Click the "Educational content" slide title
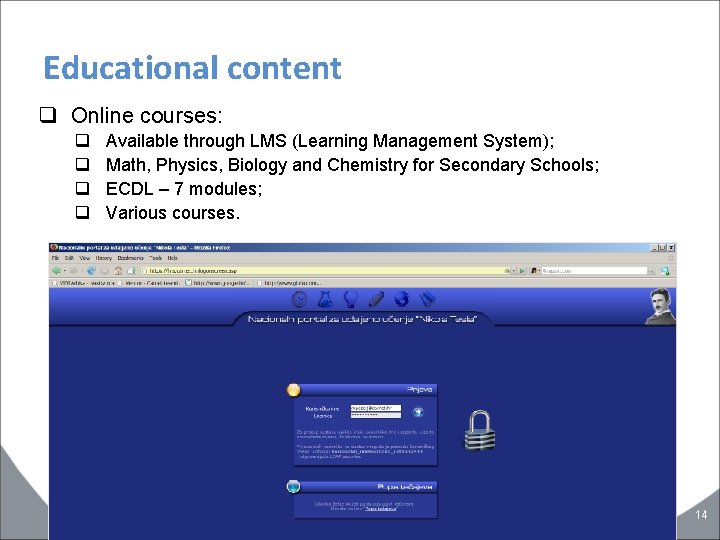Viewport: 720px width, 540px height. (192, 68)
